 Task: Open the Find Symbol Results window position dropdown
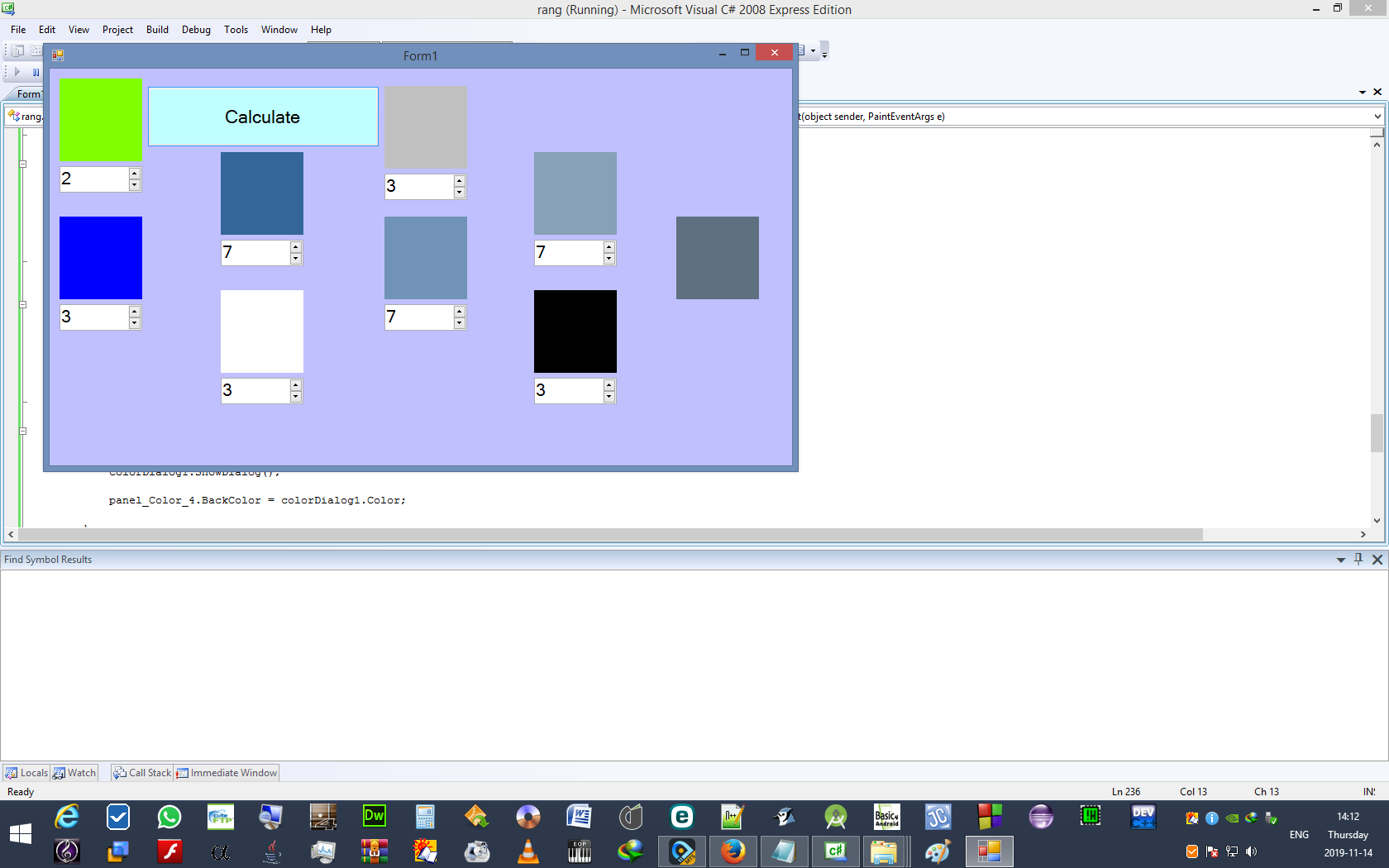tap(1340, 560)
